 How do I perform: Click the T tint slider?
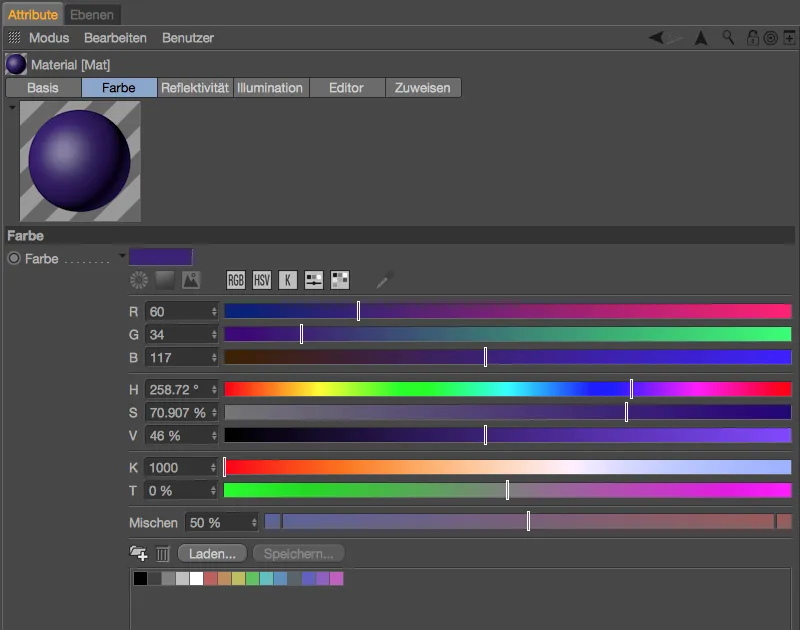tap(508, 490)
